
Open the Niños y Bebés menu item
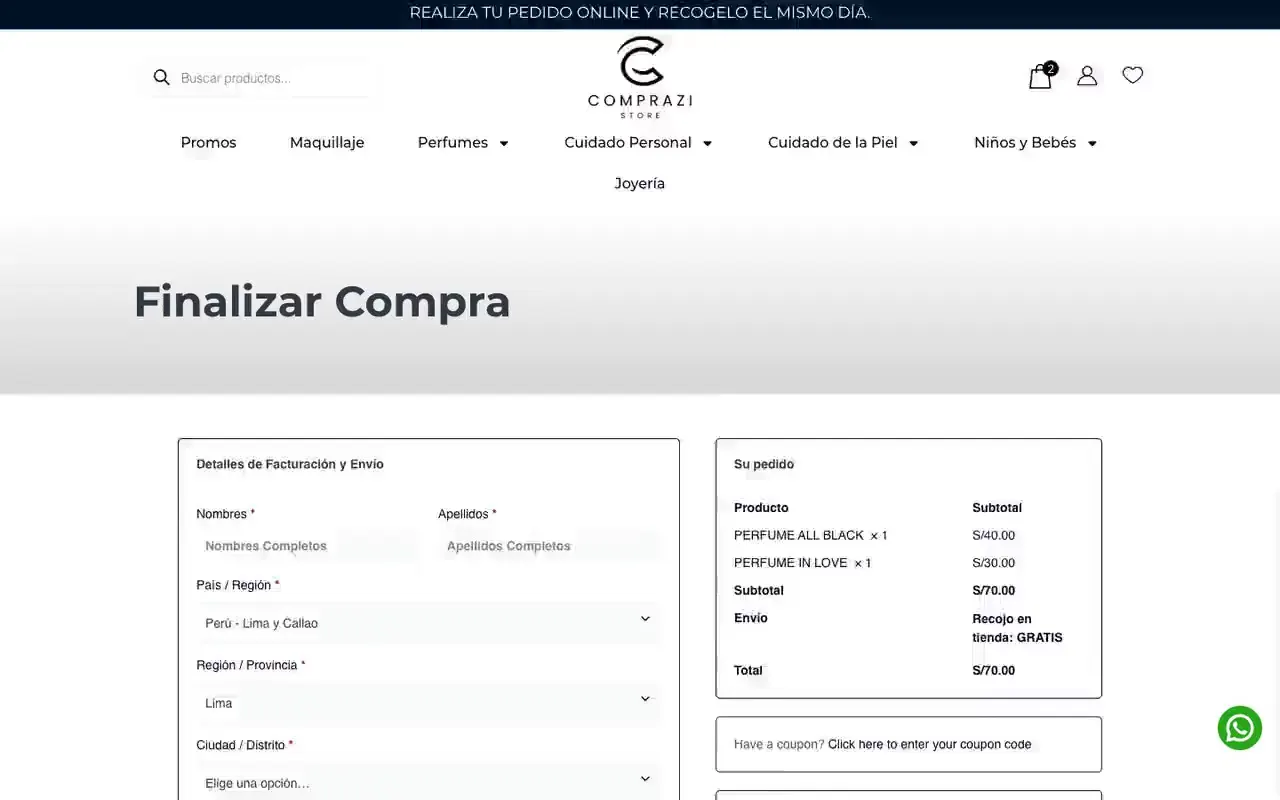pos(1025,142)
